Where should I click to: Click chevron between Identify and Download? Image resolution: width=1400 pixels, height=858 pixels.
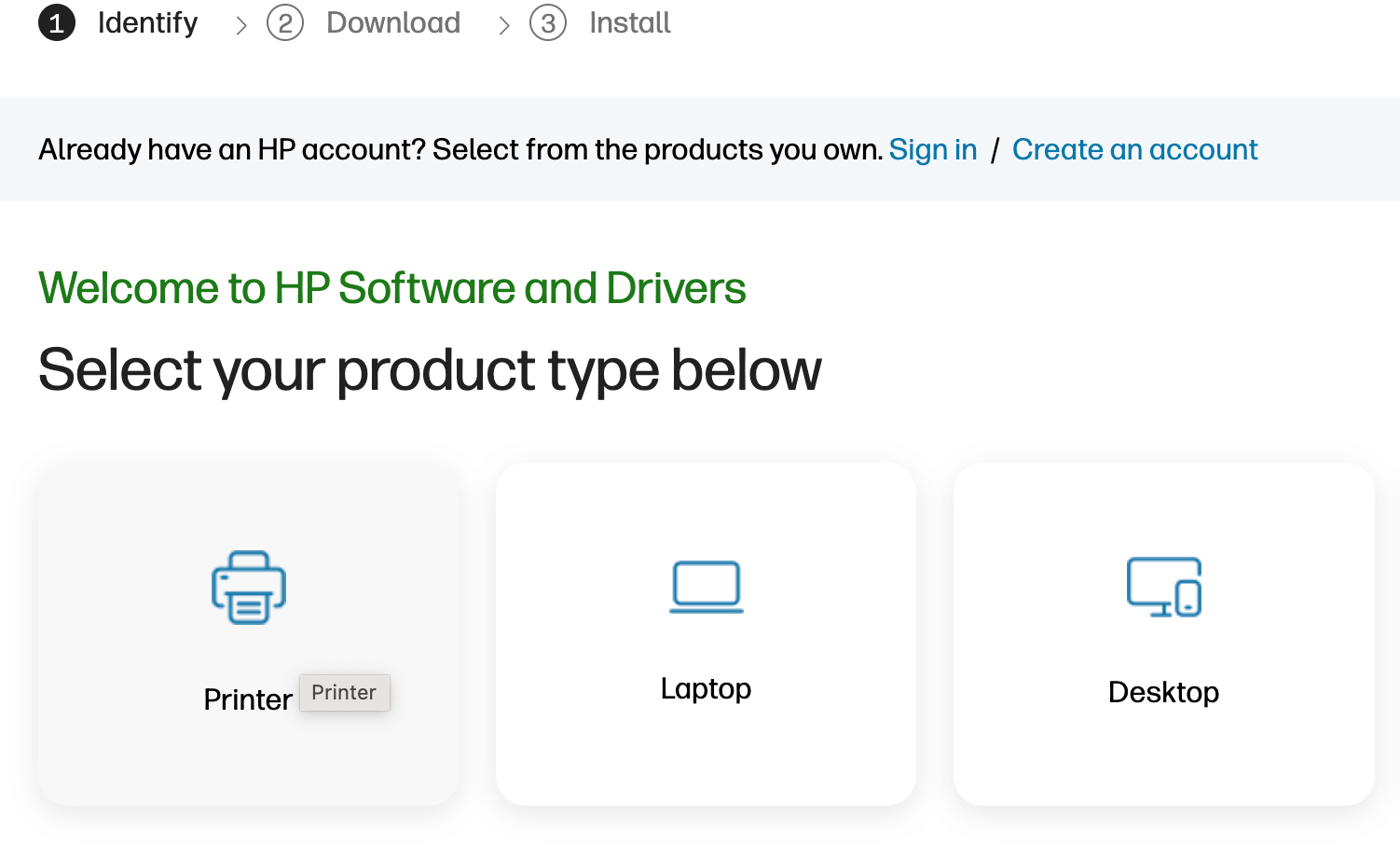click(241, 25)
